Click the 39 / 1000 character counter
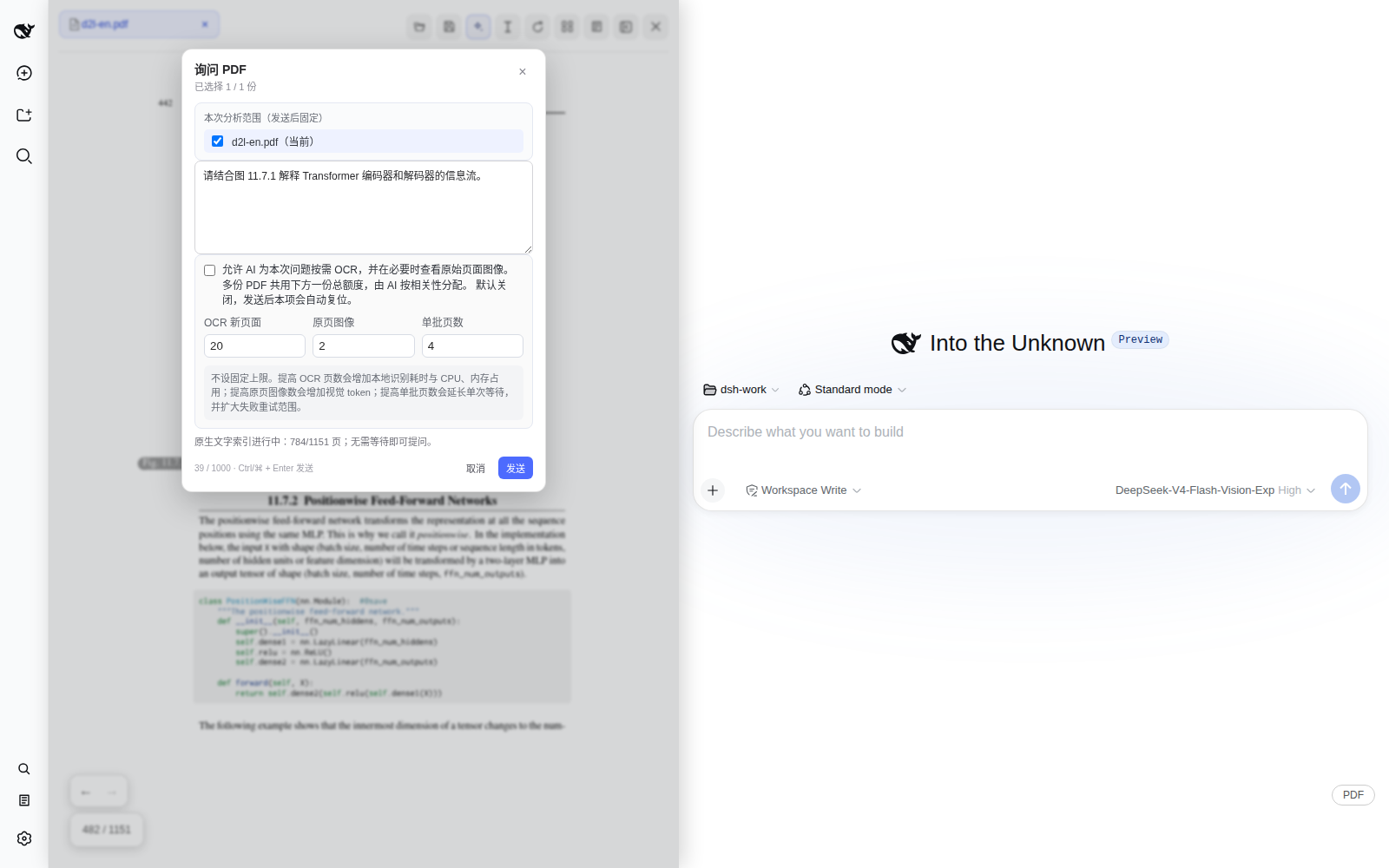Screen dimensions: 1389x868 click(x=213, y=468)
